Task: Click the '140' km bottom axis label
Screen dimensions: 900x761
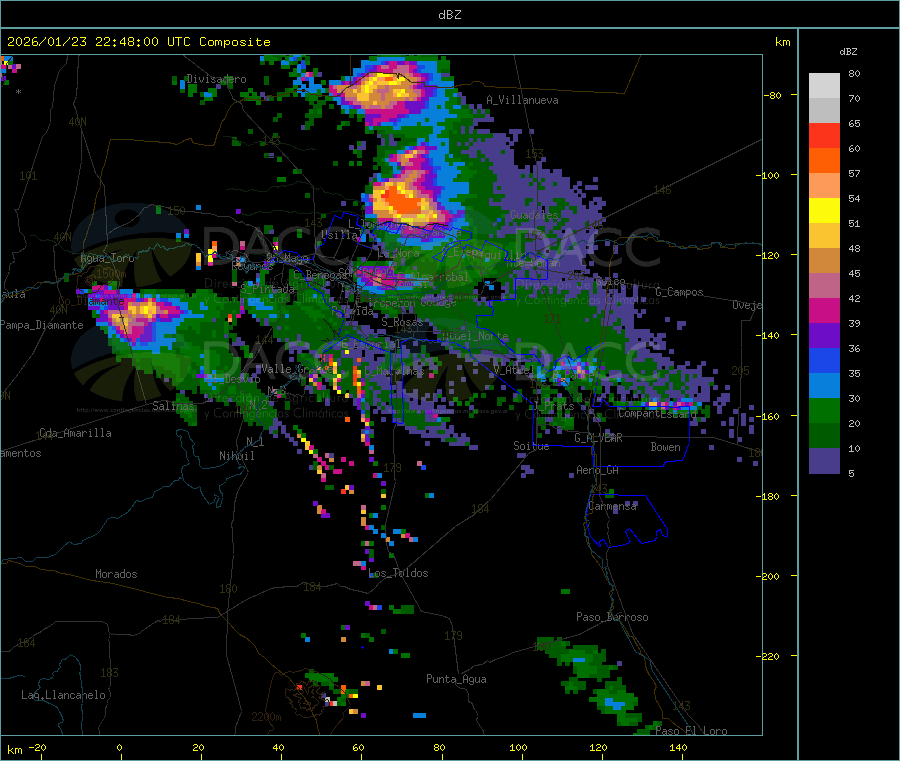Action: click(678, 747)
